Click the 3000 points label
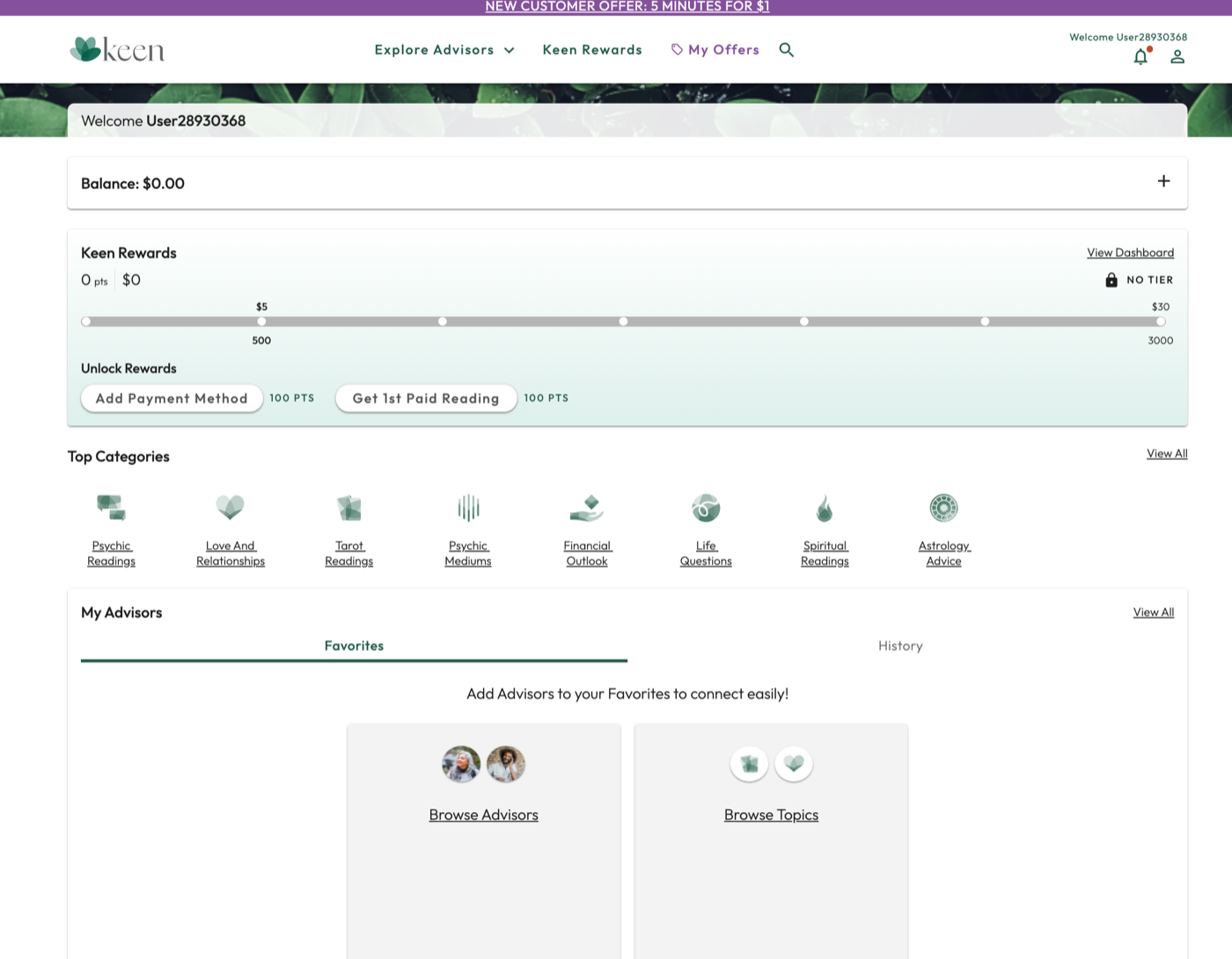 tap(1161, 340)
